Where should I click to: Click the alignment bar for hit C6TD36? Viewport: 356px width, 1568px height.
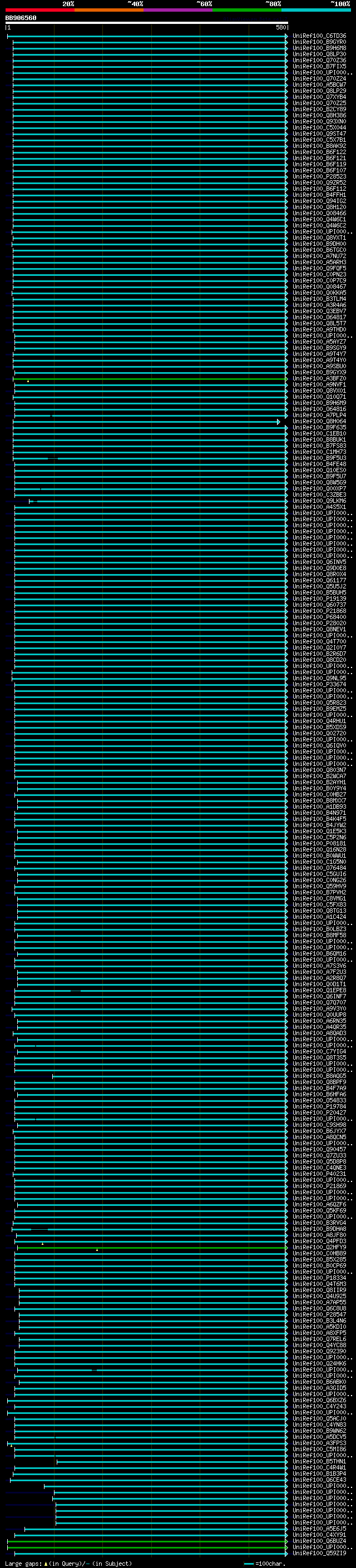coord(147,36)
